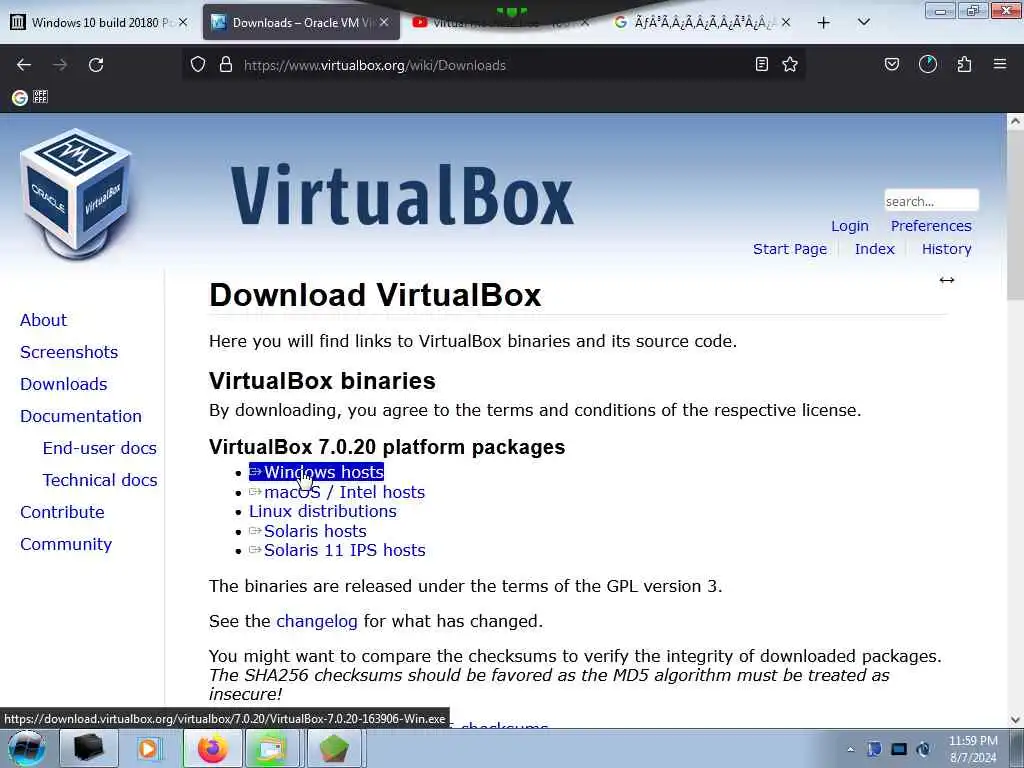Viewport: 1024px width, 768px height.
Task: Click the flag tray icon
Action: 874,749
